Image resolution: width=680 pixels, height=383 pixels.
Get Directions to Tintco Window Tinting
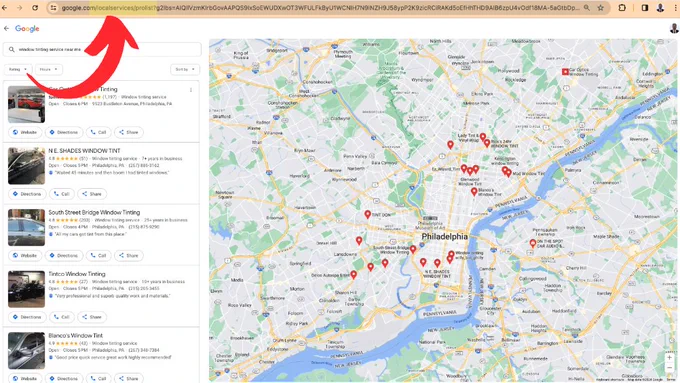click(x=27, y=317)
